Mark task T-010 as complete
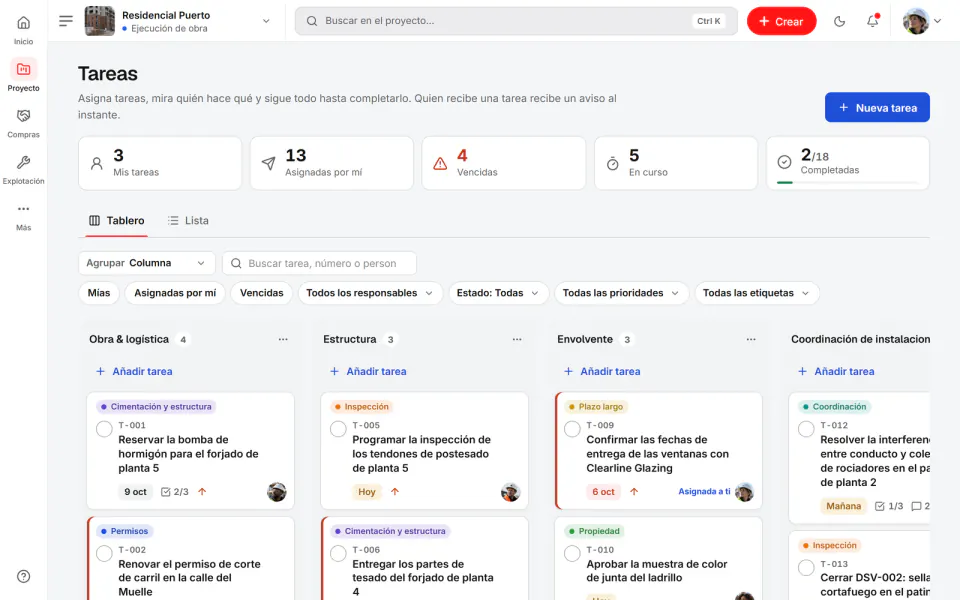Viewport: 960px width, 600px height. point(572,553)
